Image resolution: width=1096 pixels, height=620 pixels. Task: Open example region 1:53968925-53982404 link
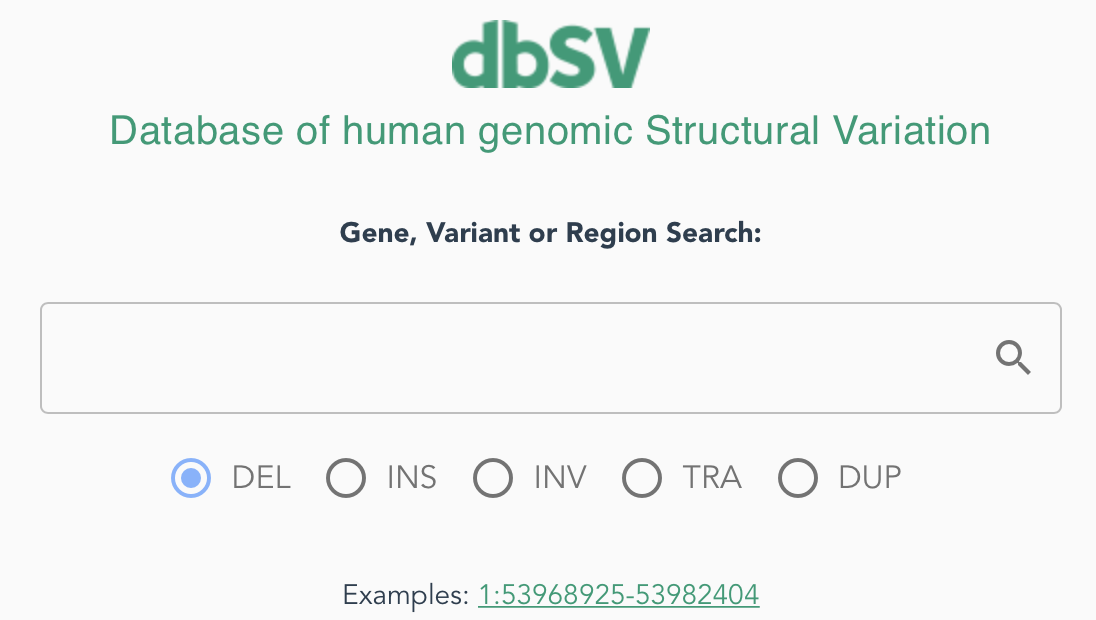(619, 595)
